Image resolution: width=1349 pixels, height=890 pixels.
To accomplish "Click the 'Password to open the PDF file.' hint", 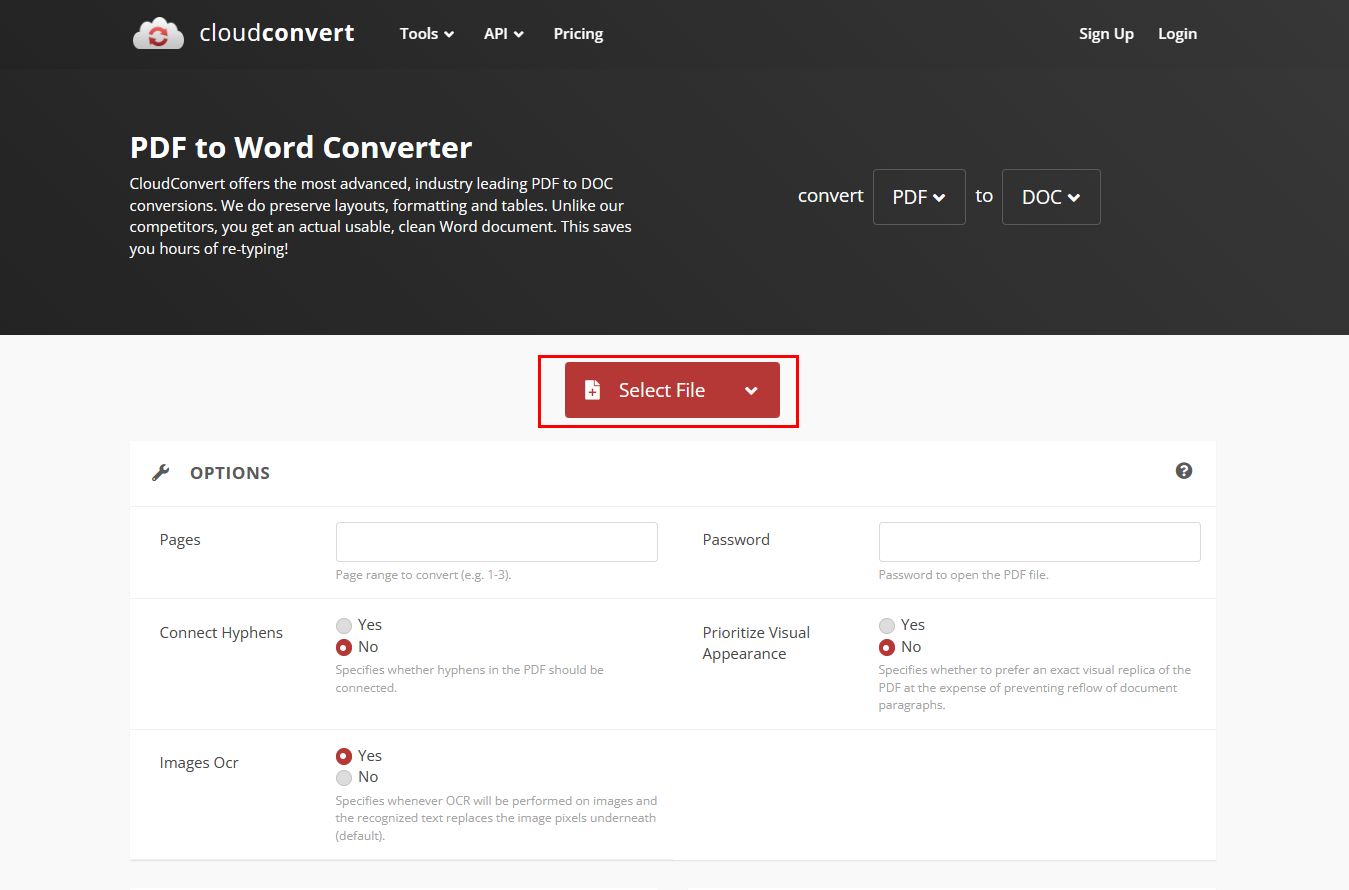I will point(963,575).
